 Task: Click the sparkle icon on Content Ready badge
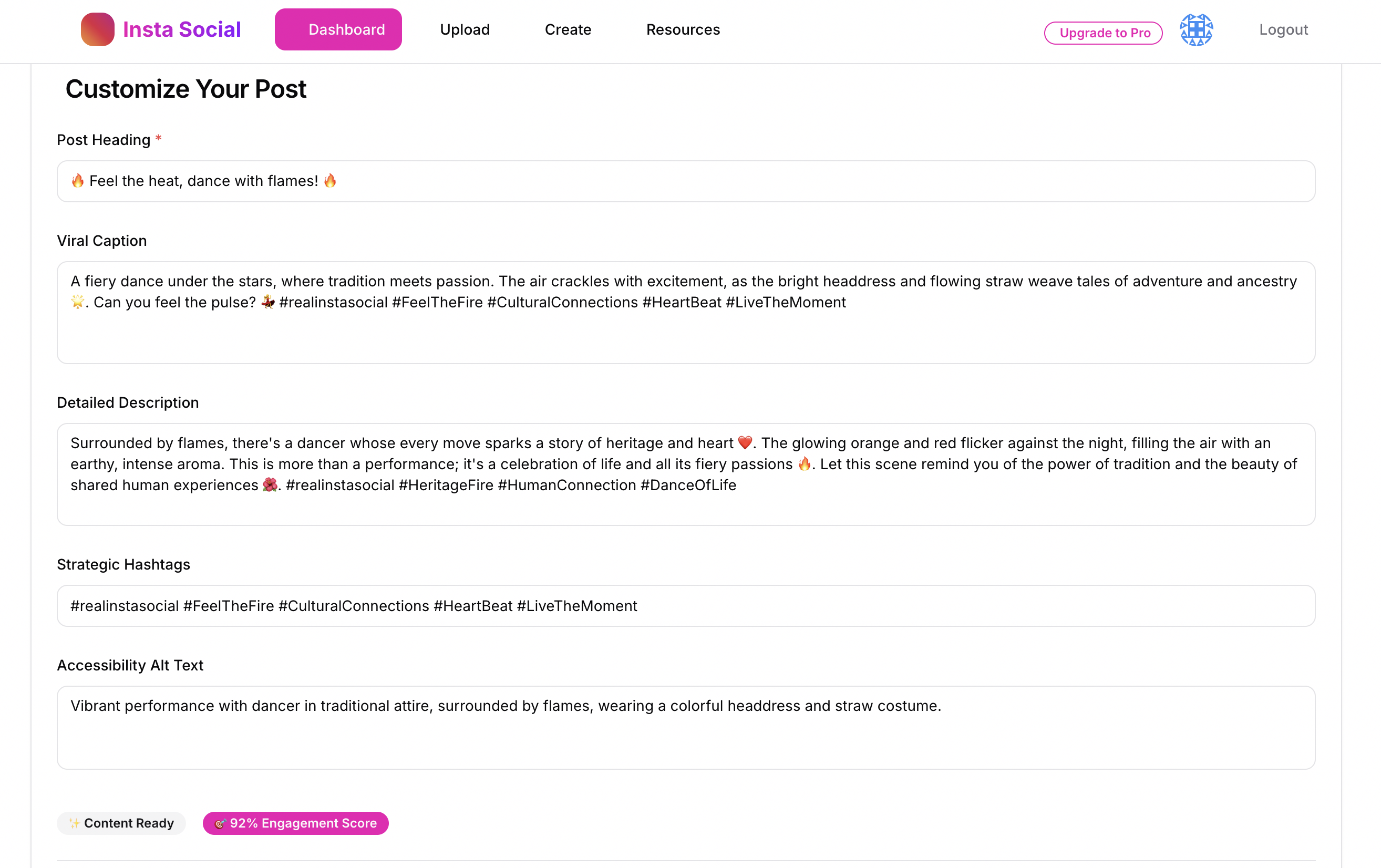coord(75,823)
